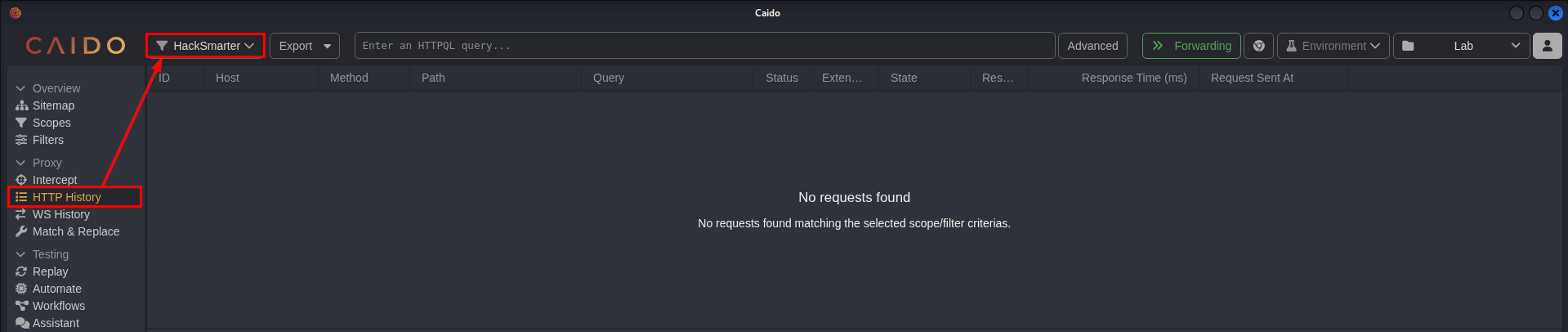Click the Intercept crosshair icon
The image size is (1568, 332).
[21, 180]
